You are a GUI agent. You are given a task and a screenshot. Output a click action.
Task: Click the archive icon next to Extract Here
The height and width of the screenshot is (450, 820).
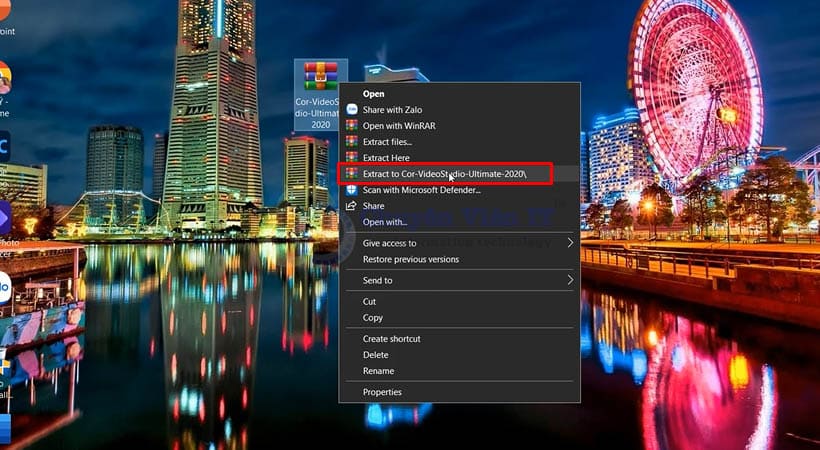[x=351, y=158]
